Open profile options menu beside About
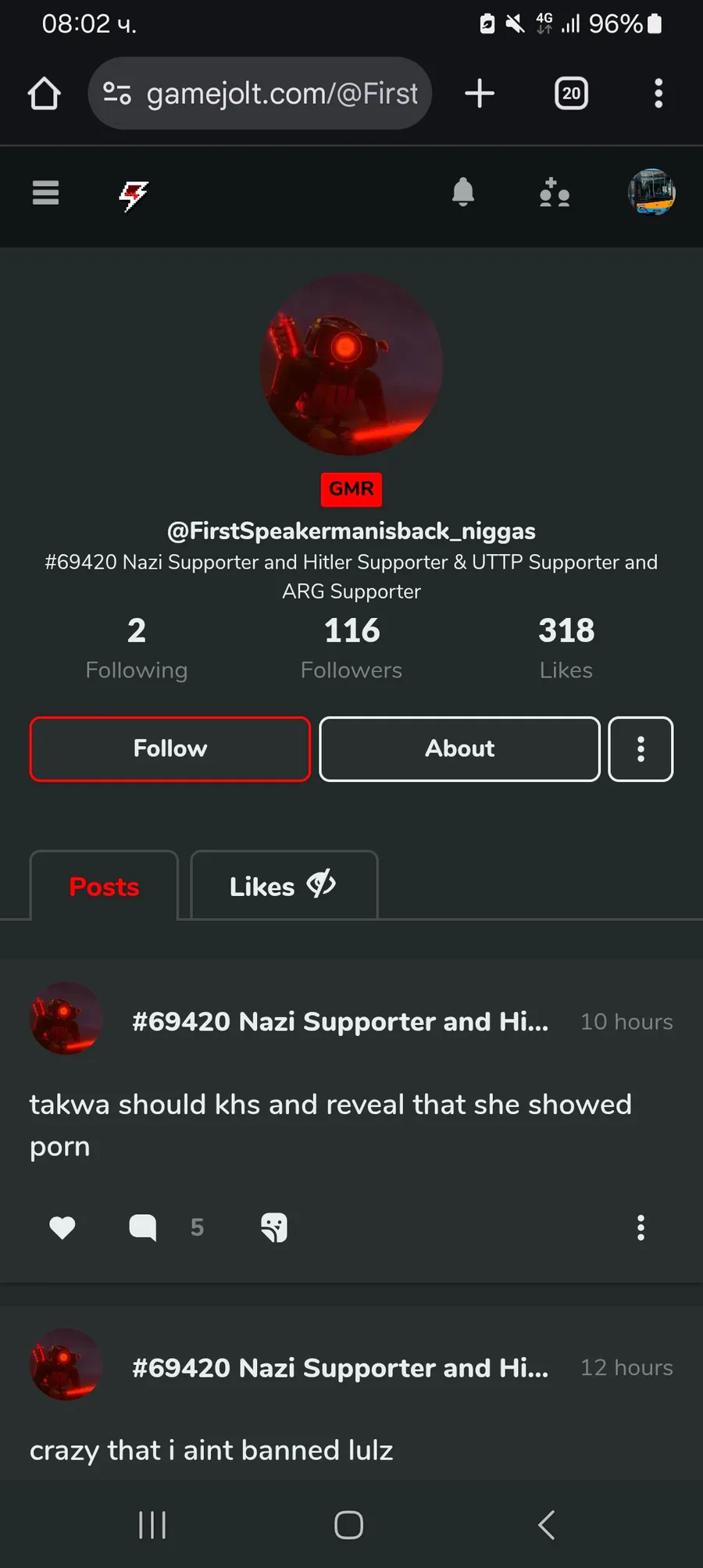This screenshot has height=1568, width=703. (x=641, y=748)
